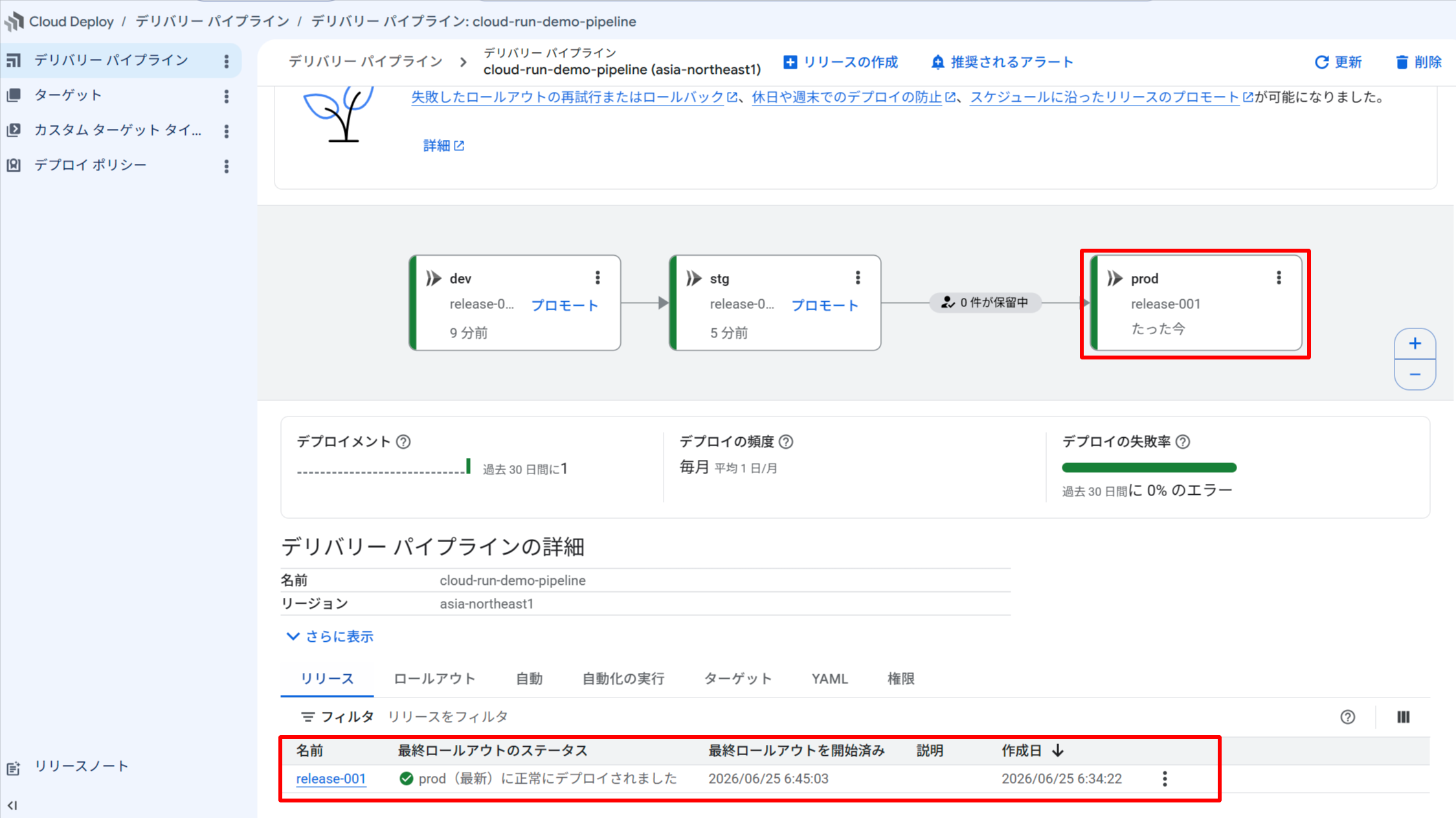This screenshot has width=1456, height=818.
Task: Open more menu for カスタム ターゲット sidebar item
Action: (x=227, y=131)
